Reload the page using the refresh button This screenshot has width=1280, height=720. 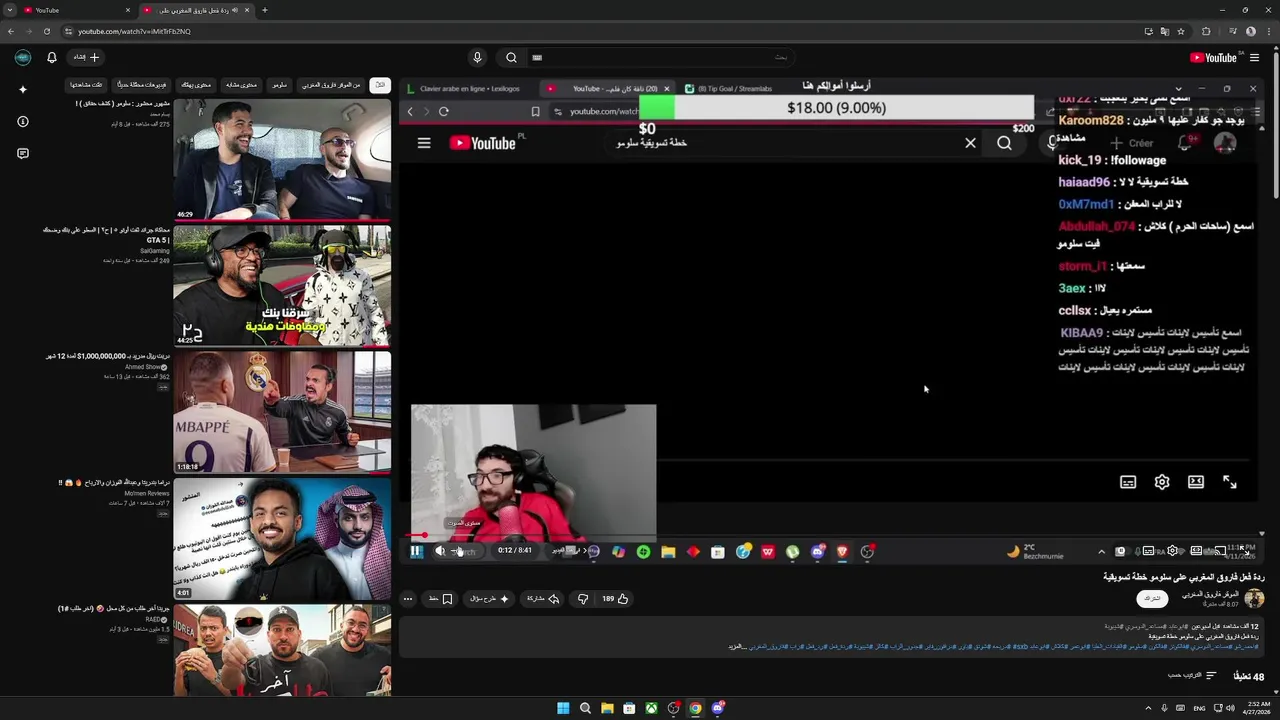click(x=46, y=31)
